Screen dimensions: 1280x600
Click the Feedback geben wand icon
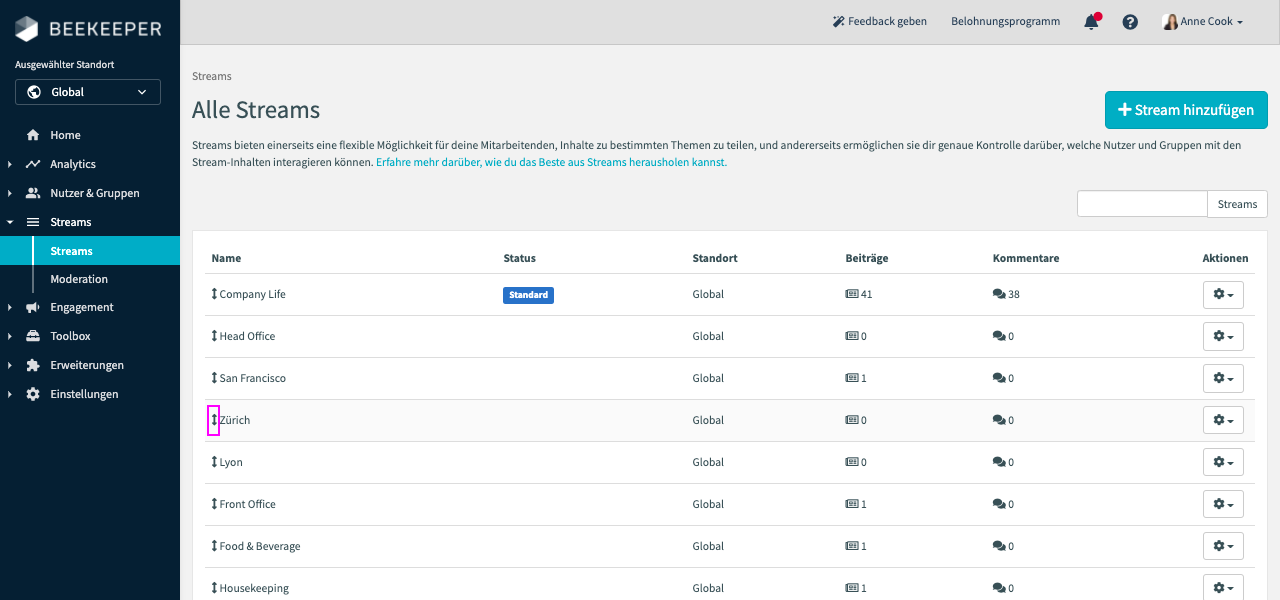coord(839,21)
